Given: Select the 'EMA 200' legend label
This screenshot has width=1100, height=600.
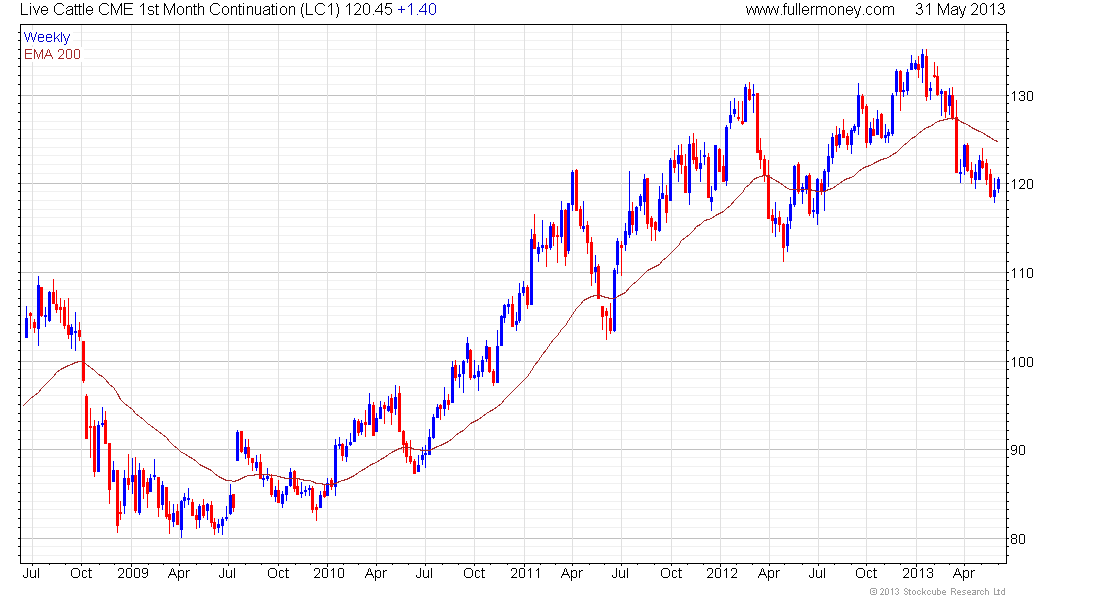Looking at the screenshot, I should (x=52, y=54).
